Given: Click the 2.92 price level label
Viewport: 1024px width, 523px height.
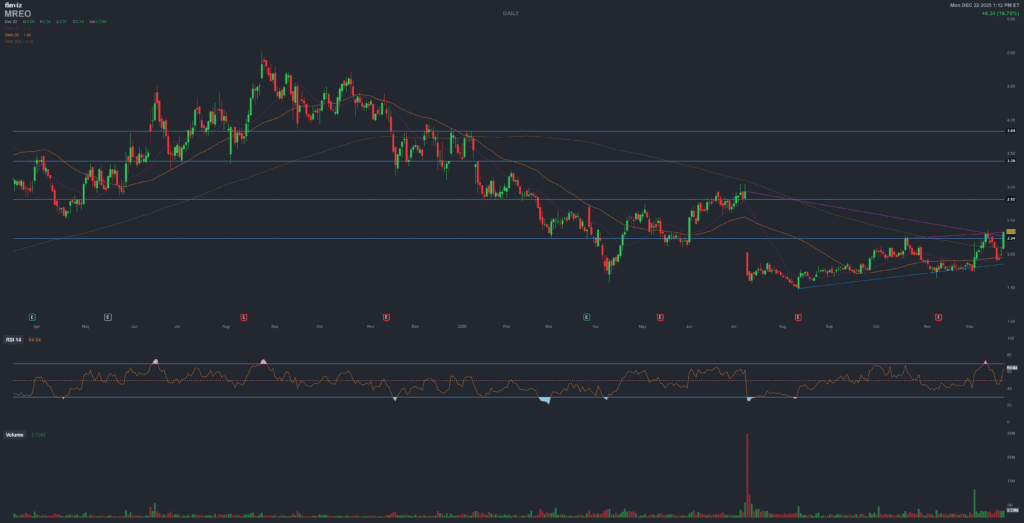Looking at the screenshot, I should point(1011,200).
